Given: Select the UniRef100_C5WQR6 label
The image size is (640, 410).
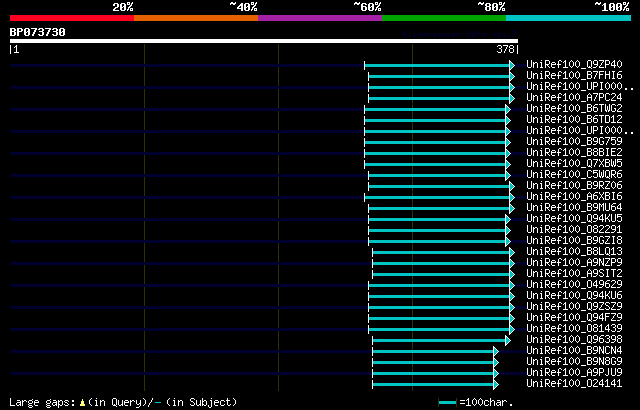Looking at the screenshot, I should pos(574,175).
